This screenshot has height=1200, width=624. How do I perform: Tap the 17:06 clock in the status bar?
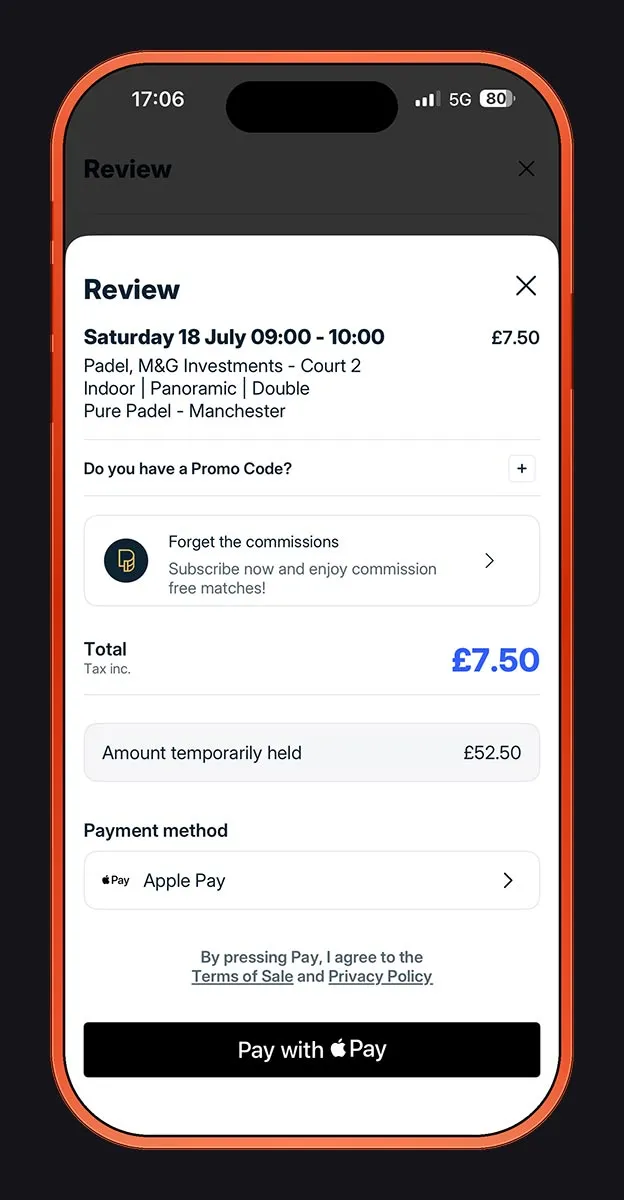pyautogui.click(x=158, y=99)
